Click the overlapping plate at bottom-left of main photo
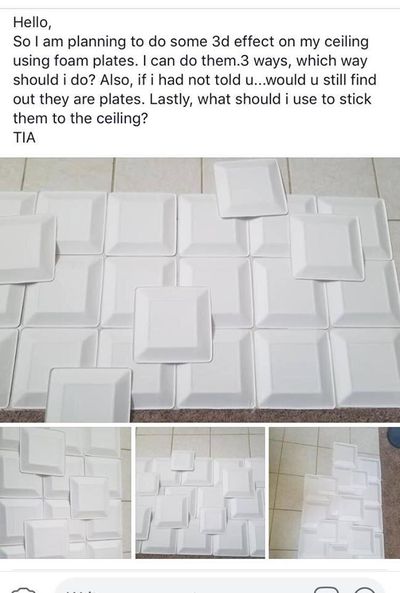 [89, 395]
